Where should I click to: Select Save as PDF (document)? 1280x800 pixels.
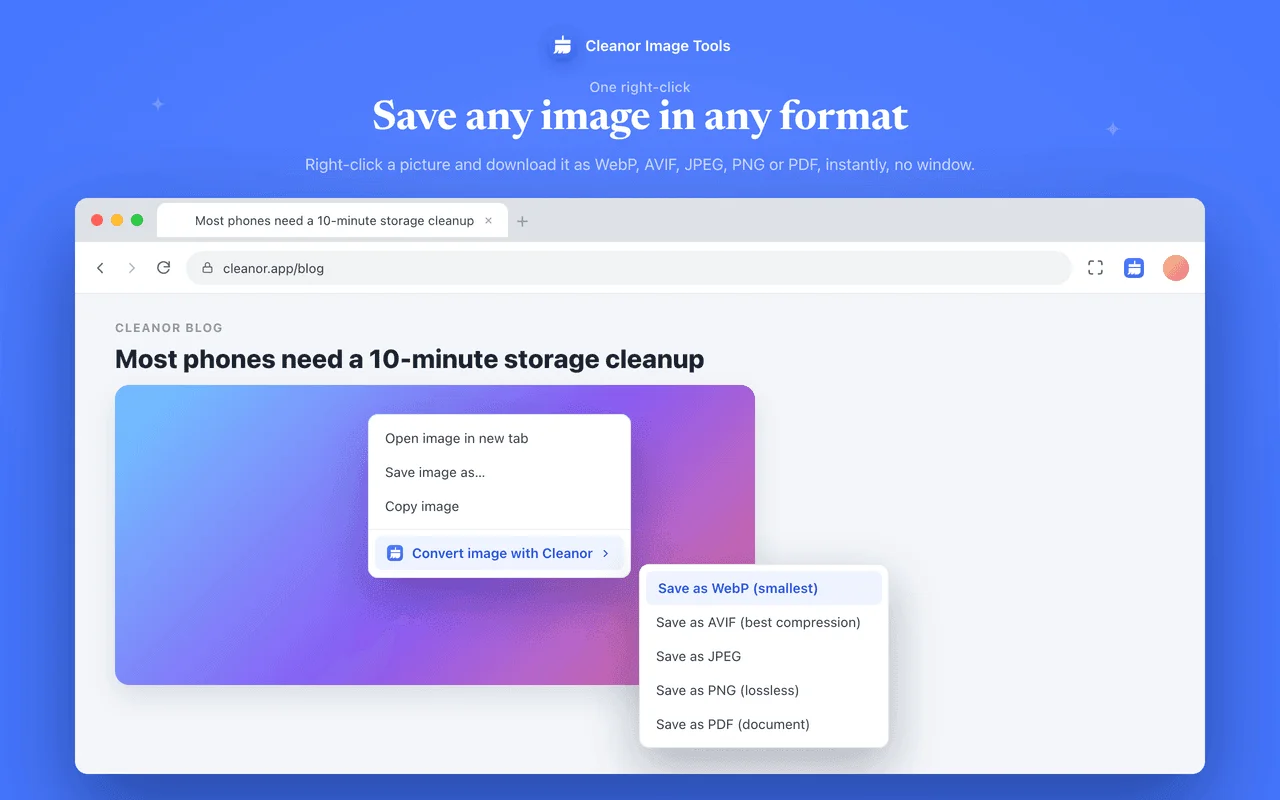pos(764,724)
